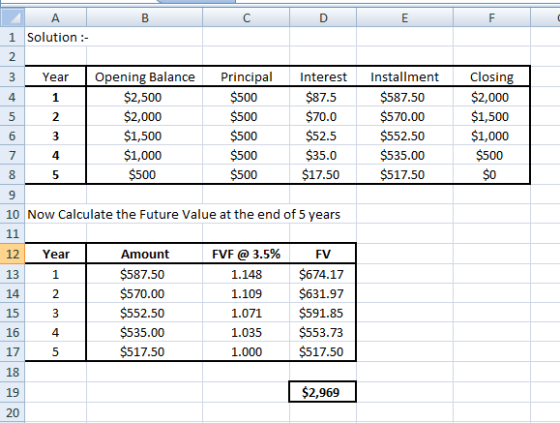This screenshot has width=560, height=423.
Task: Select column E header
Action: click(x=405, y=18)
